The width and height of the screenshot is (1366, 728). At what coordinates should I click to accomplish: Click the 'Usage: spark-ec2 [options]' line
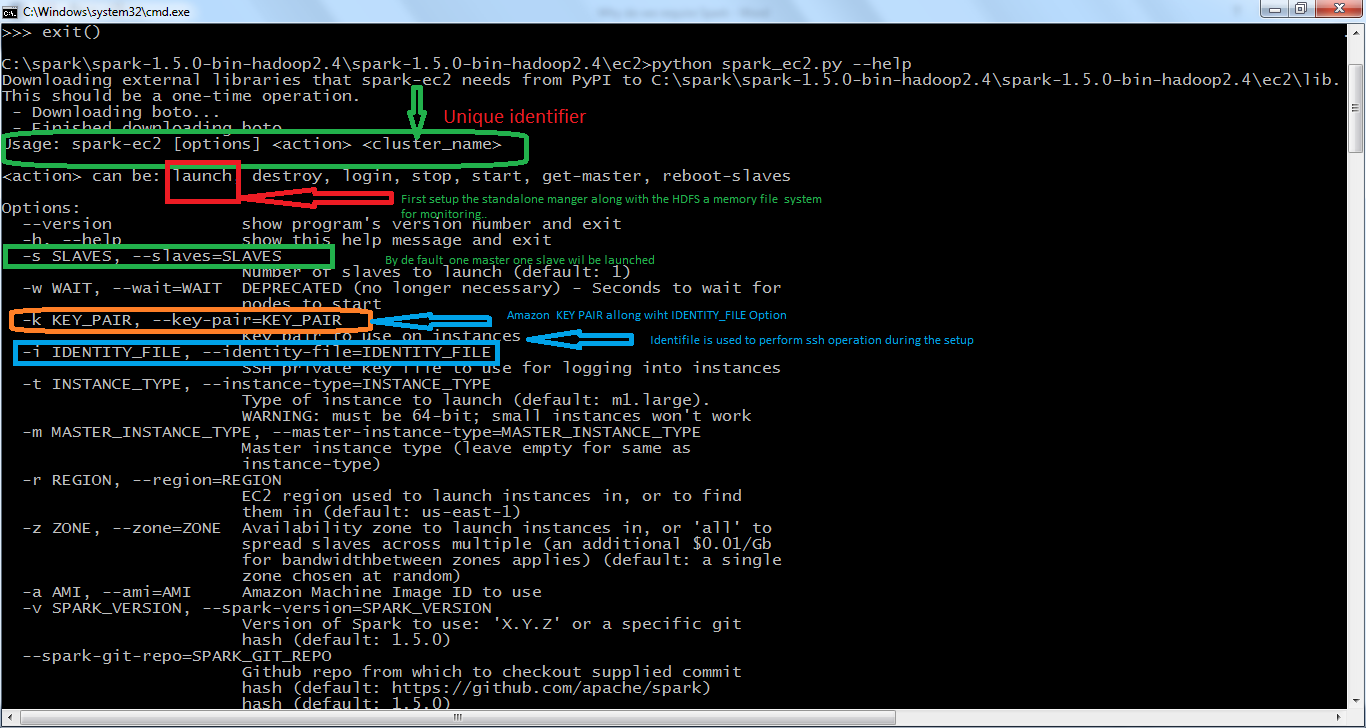[252, 144]
